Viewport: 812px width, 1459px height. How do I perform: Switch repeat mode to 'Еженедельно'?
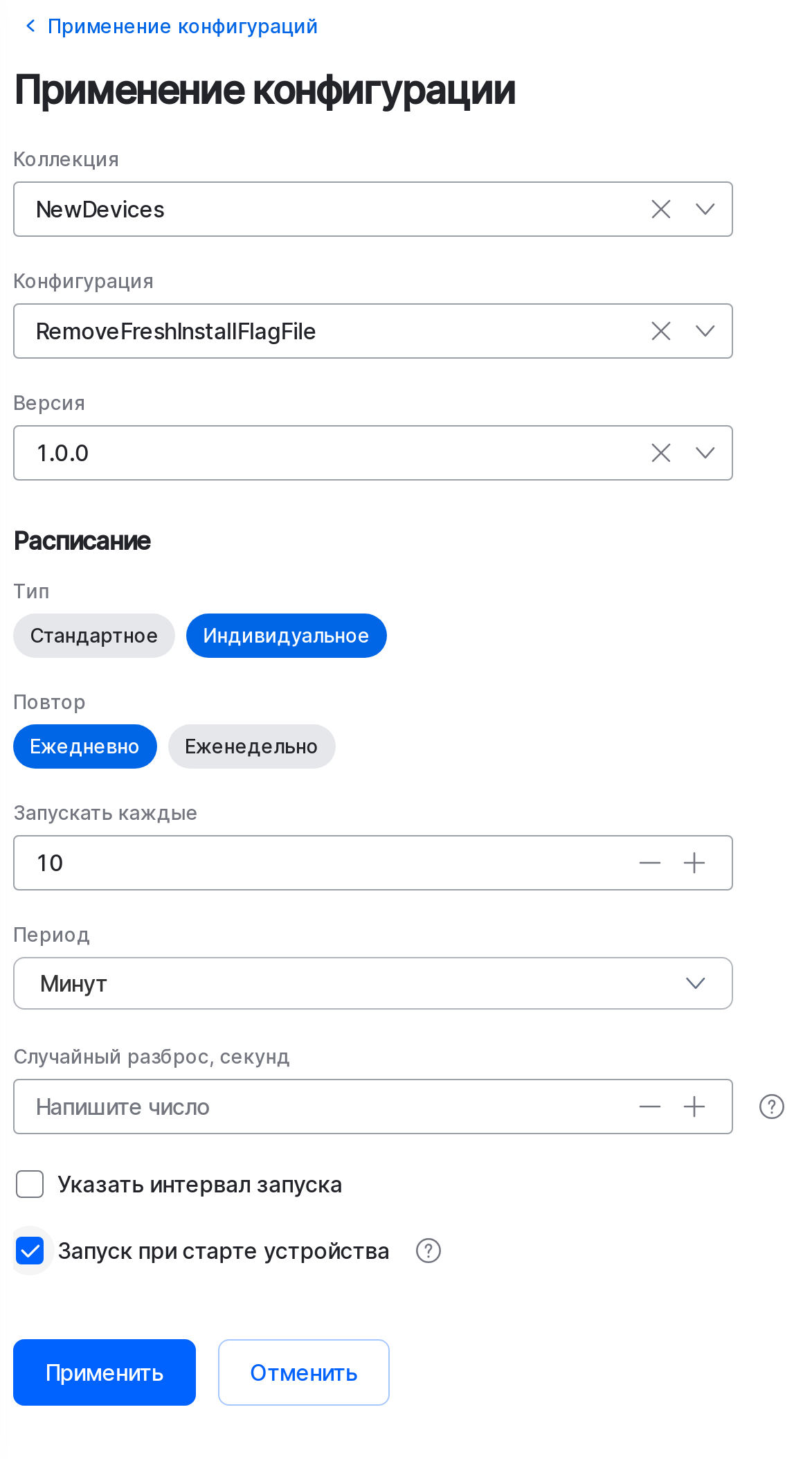click(251, 746)
